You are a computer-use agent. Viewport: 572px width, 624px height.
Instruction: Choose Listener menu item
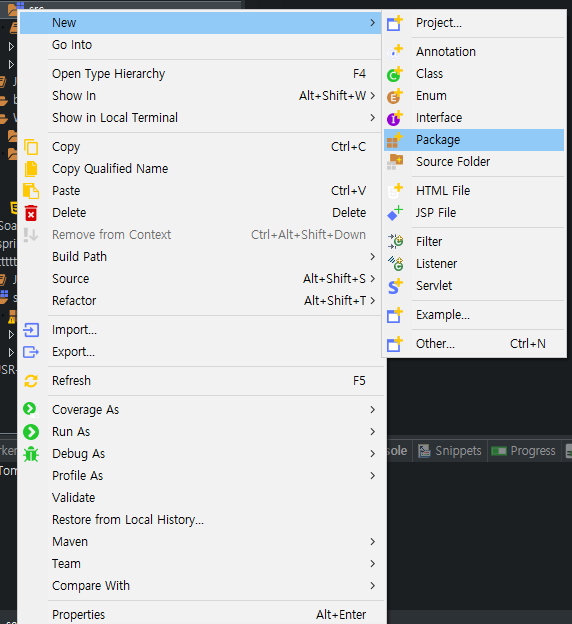[474, 263]
